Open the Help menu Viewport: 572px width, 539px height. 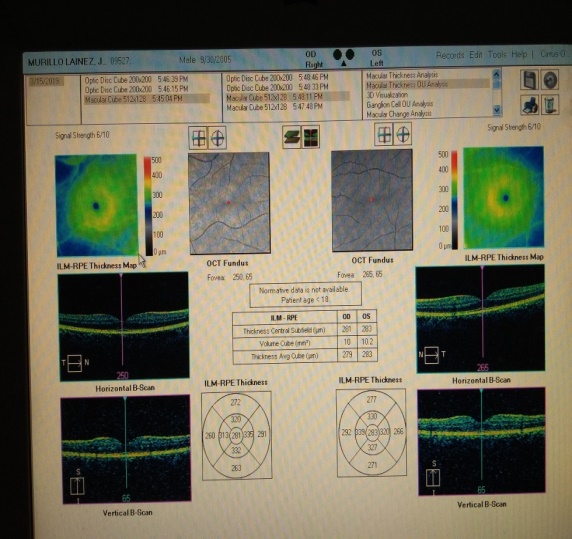[519, 54]
